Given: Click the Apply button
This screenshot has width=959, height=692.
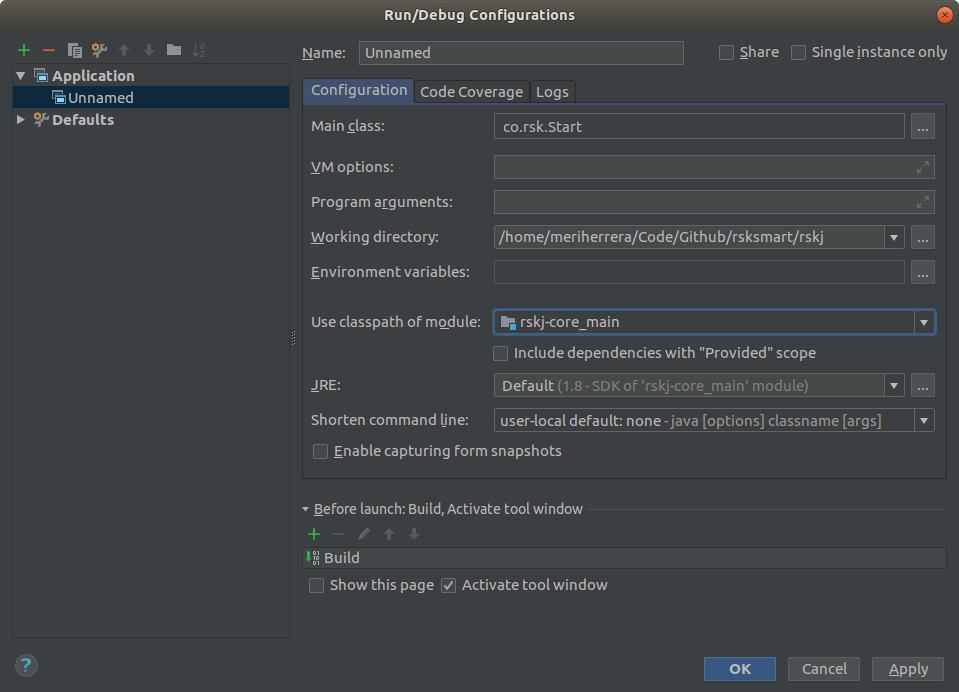Looking at the screenshot, I should click(x=908, y=669).
